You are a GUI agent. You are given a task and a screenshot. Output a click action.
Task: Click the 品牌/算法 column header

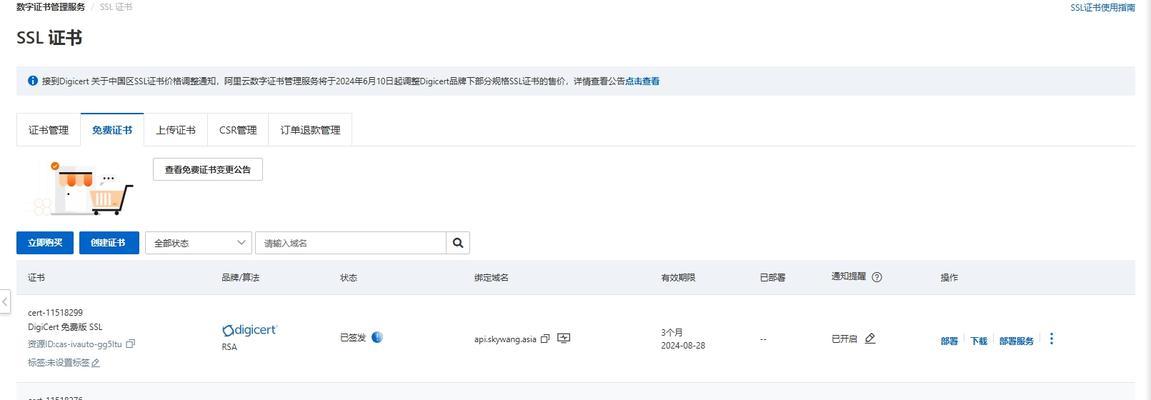tap(241, 278)
